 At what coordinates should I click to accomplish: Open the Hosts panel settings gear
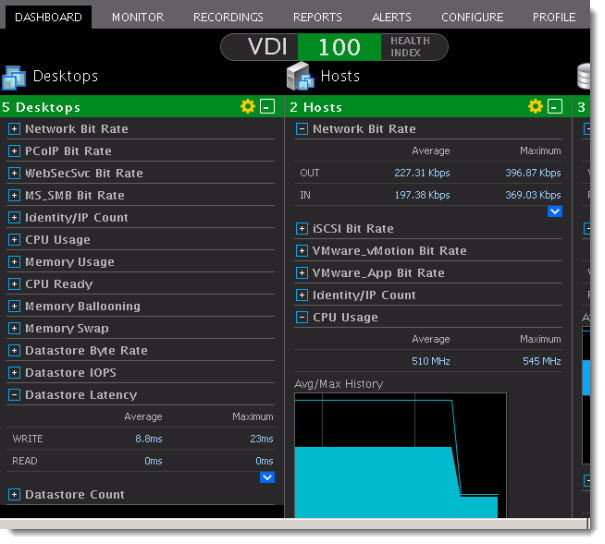click(x=536, y=106)
